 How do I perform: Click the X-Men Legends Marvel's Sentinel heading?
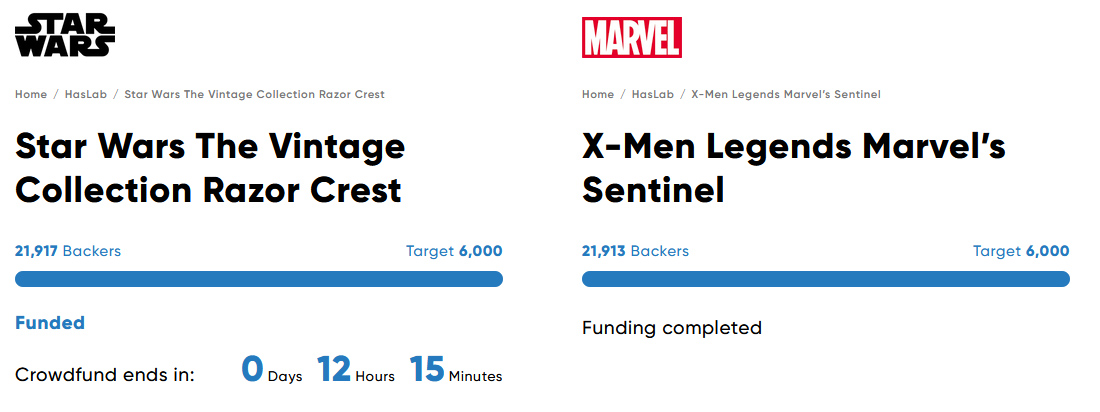point(793,167)
